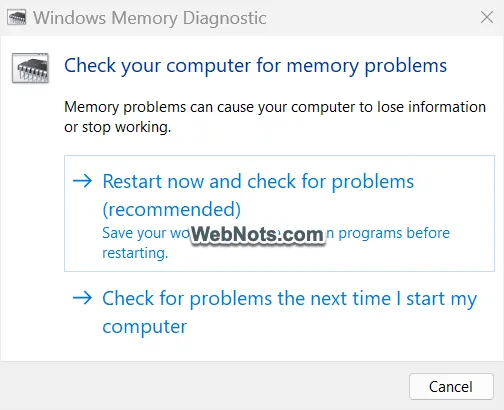Click the word computer in the second option
The width and height of the screenshot is (504, 410).
(x=145, y=327)
